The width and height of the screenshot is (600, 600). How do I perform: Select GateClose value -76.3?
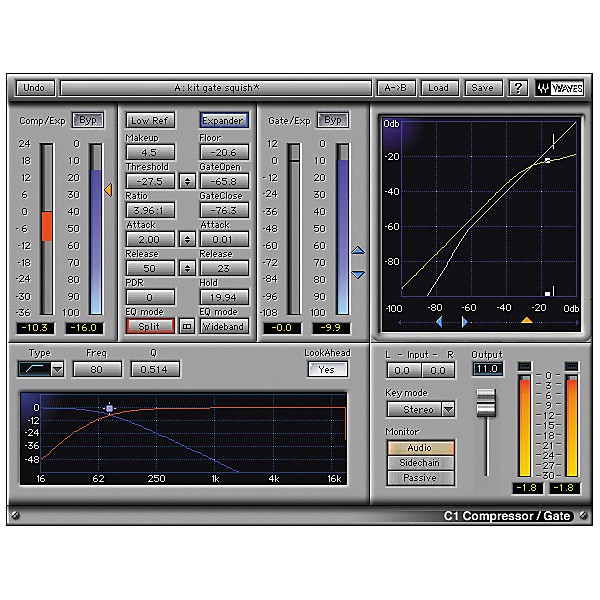coord(224,210)
